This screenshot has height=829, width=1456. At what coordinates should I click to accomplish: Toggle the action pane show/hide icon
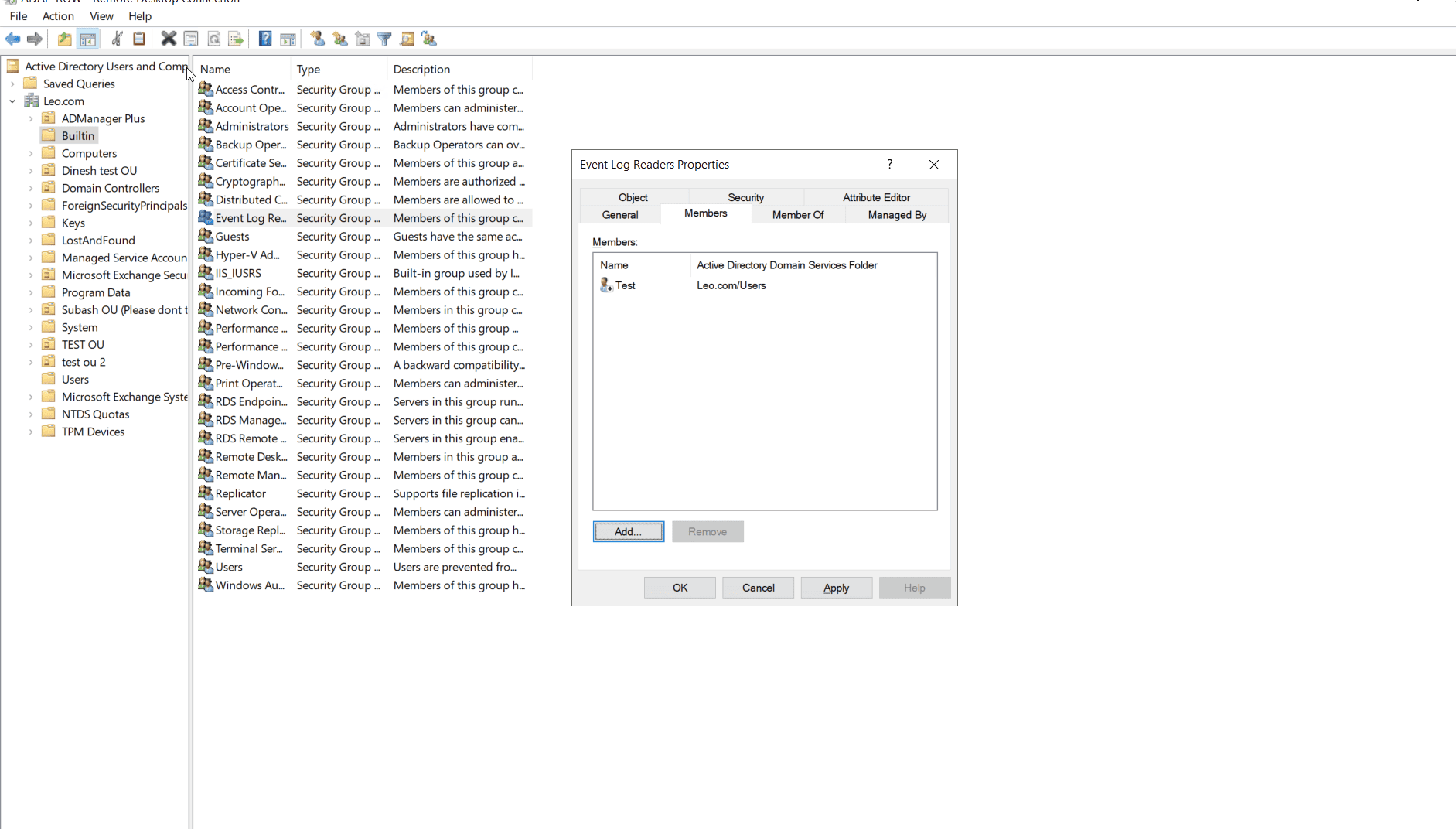[x=288, y=39]
